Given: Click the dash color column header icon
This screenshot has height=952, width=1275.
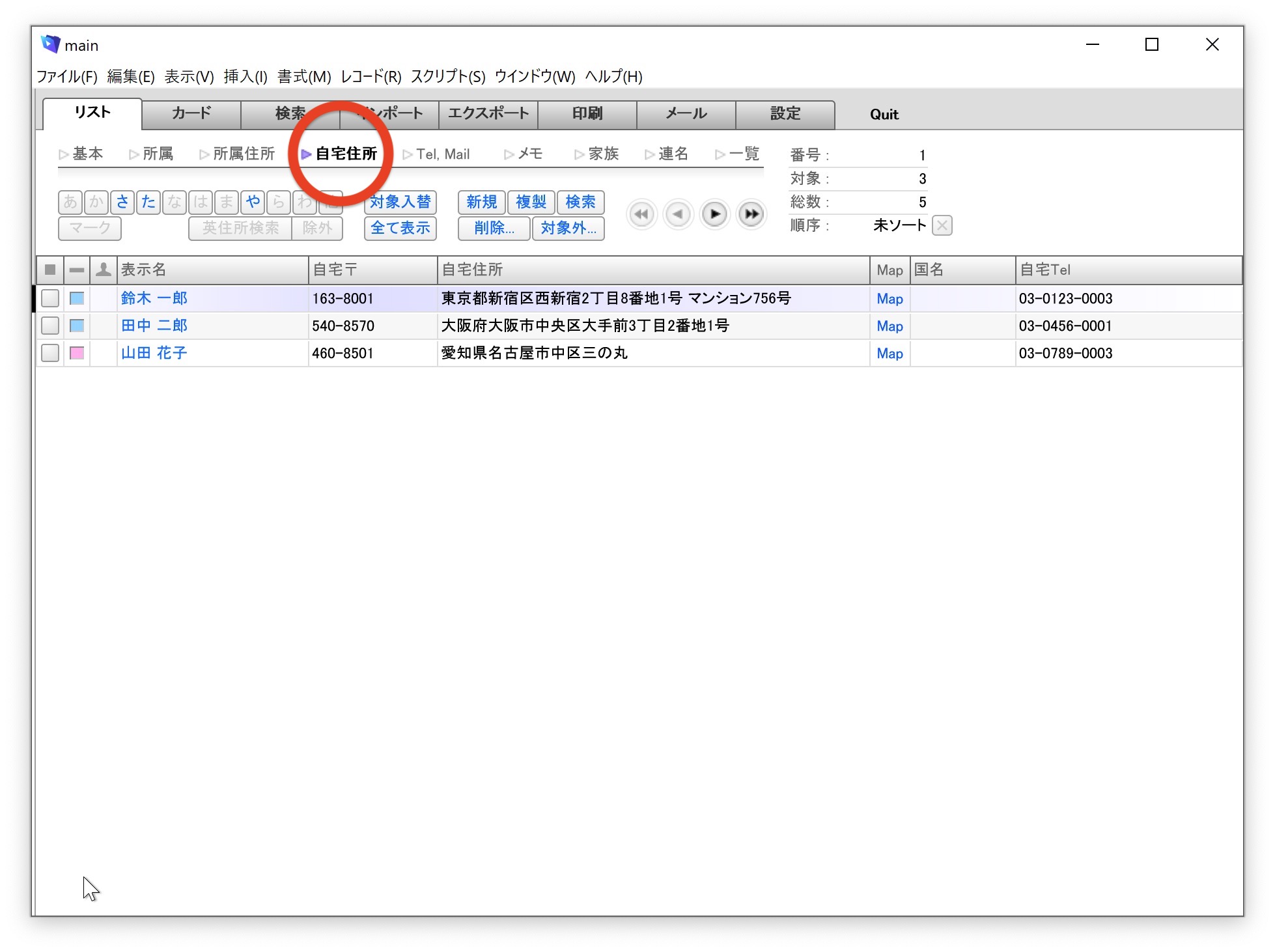Looking at the screenshot, I should 77,270.
